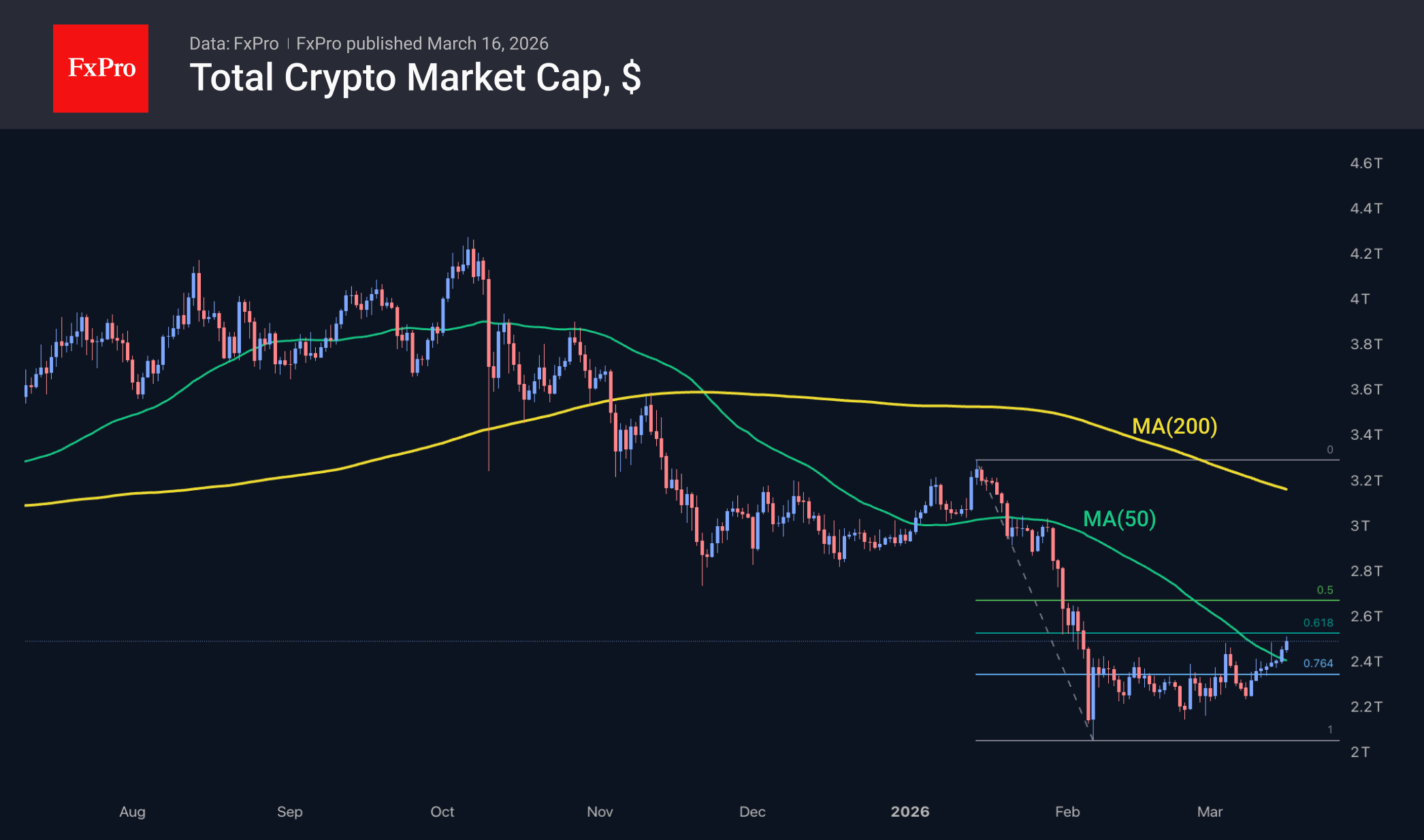Click the Aug label on the time axis

(132, 811)
